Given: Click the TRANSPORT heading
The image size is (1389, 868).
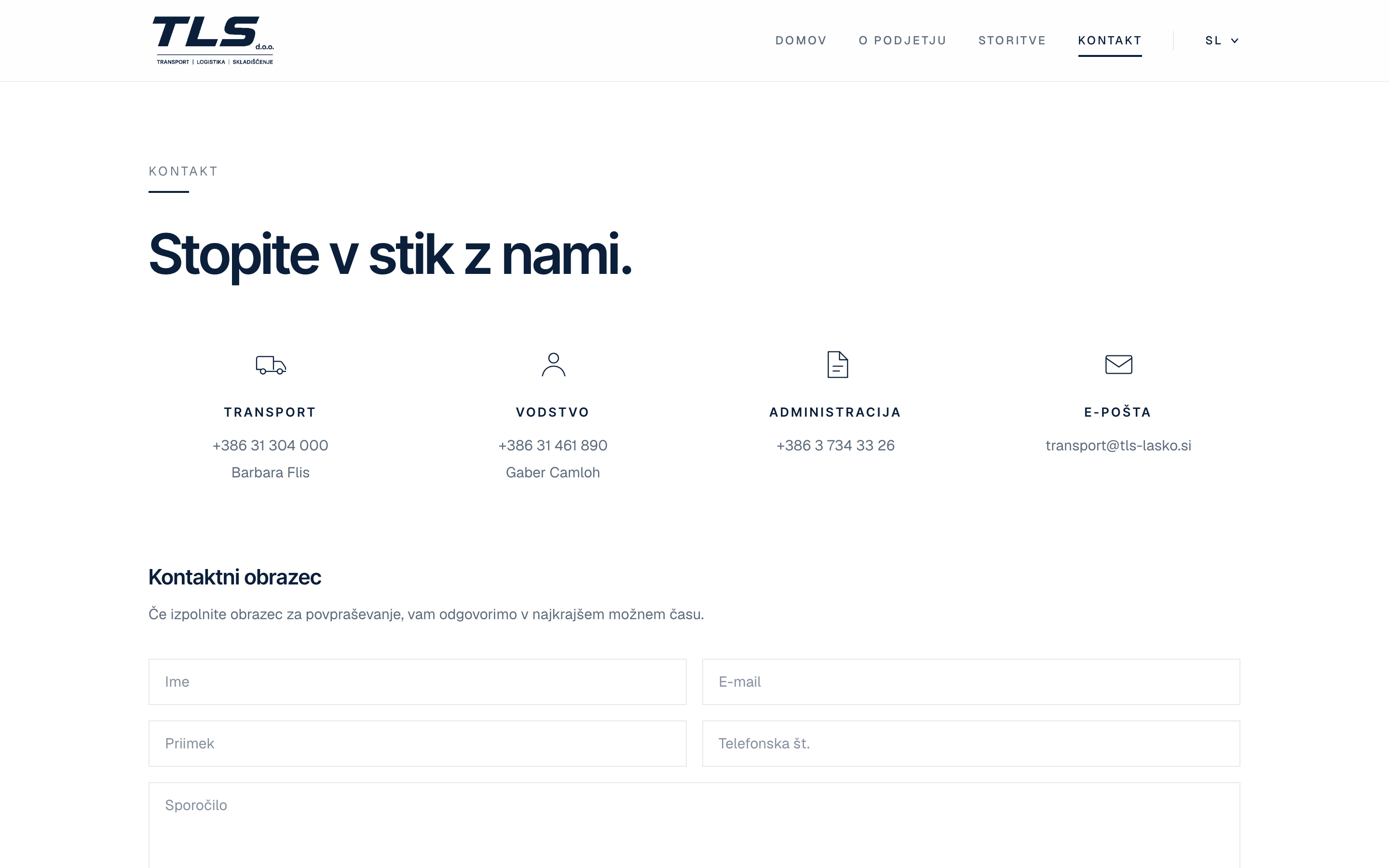Looking at the screenshot, I should pos(271,412).
